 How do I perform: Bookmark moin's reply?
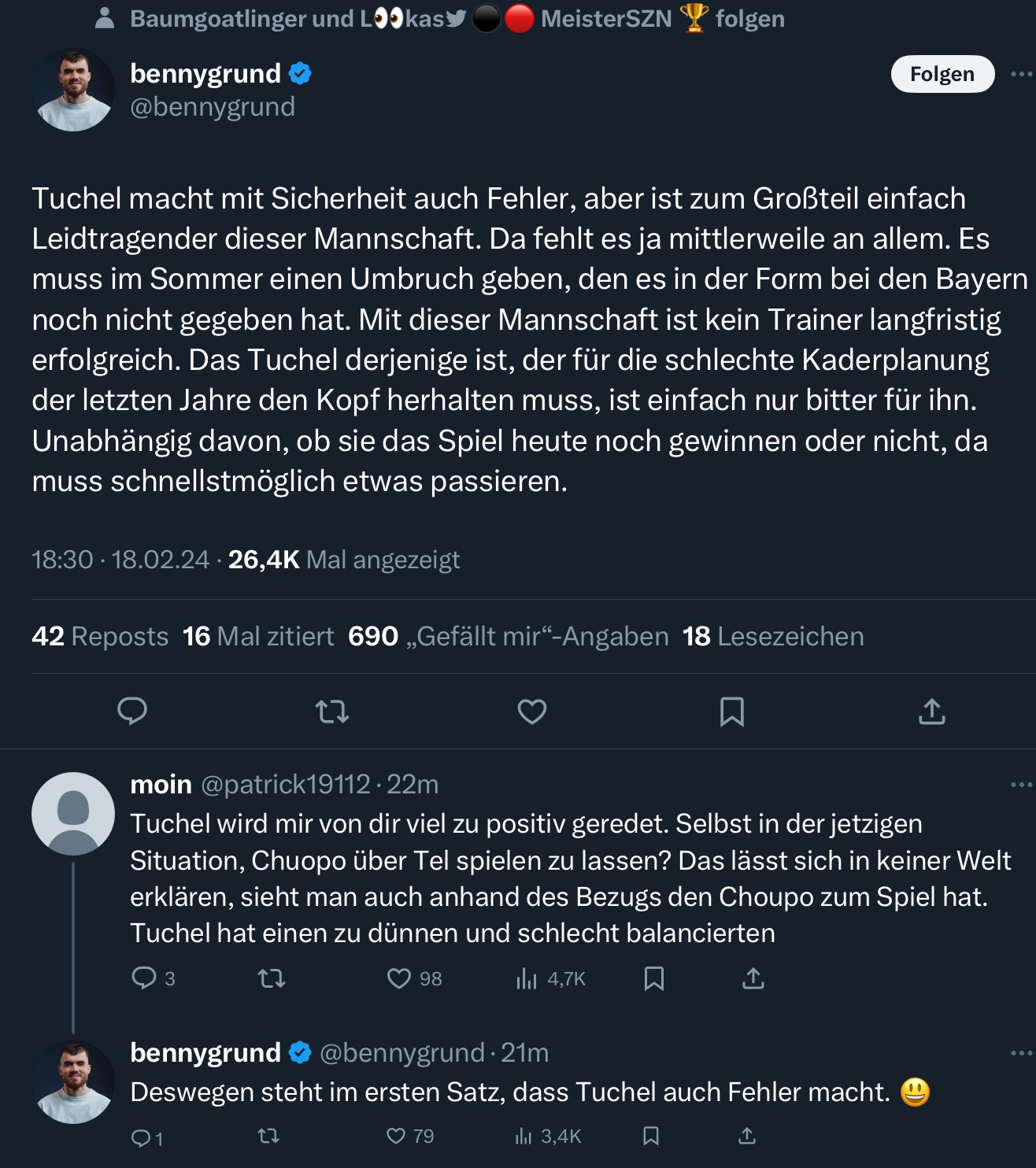tap(654, 978)
